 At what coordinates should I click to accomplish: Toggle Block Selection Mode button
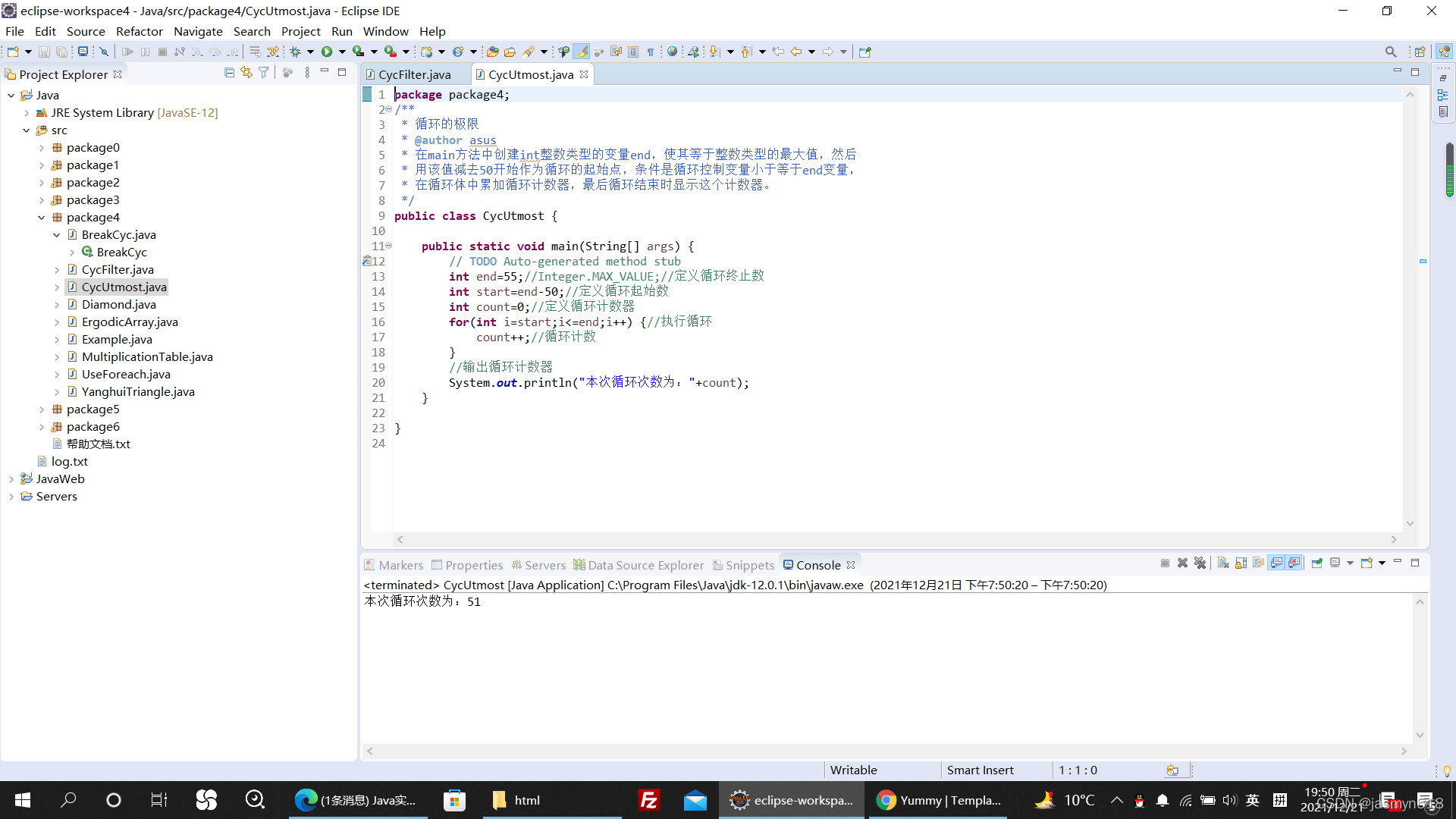tap(633, 52)
